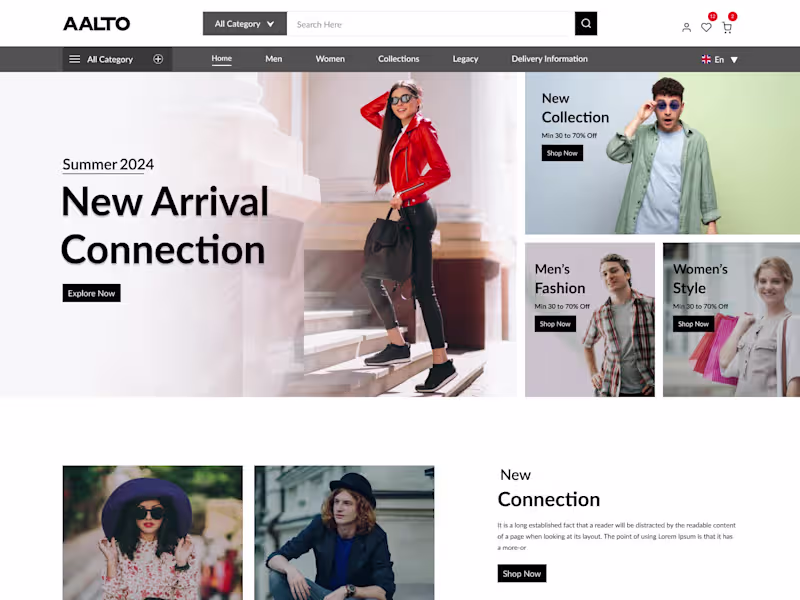Click the search magnifier icon button
The image size is (800, 600).
pos(586,23)
